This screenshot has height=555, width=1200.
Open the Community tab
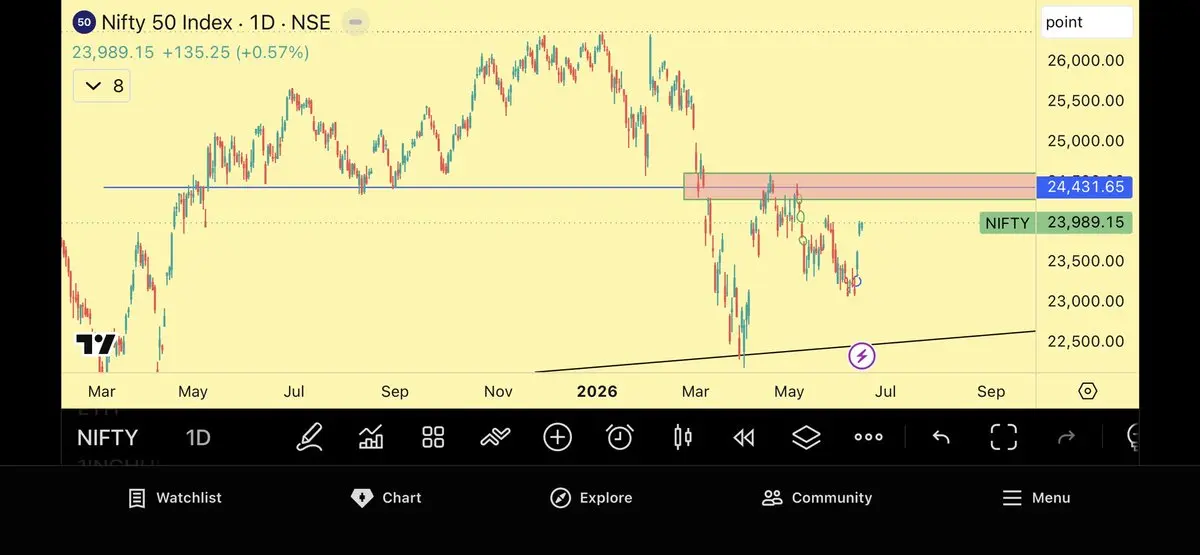tap(817, 498)
